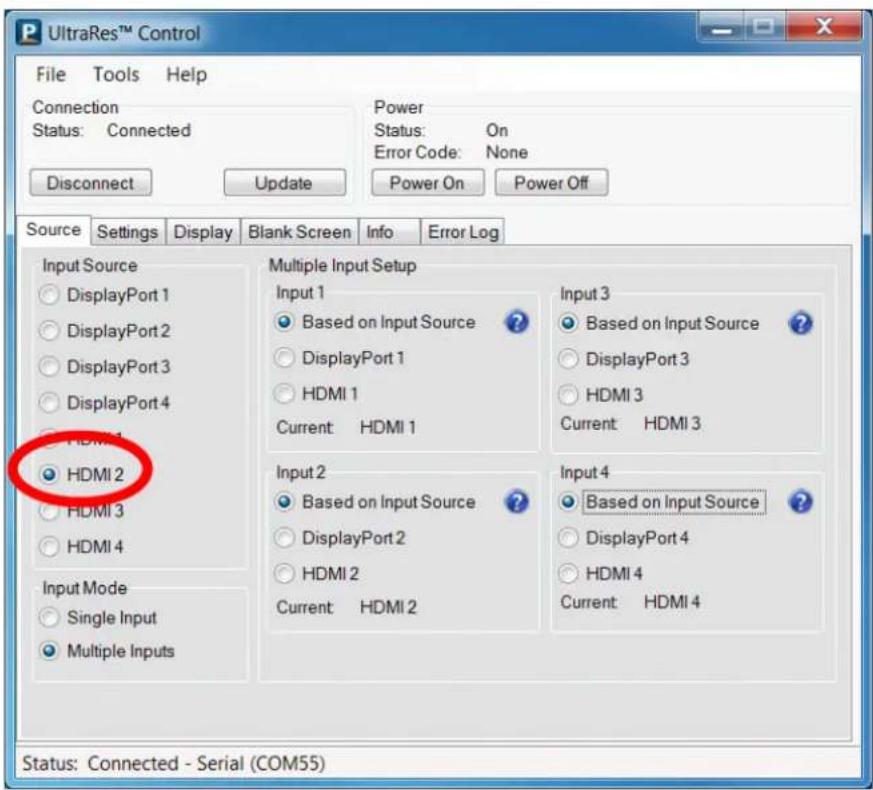The height and width of the screenshot is (790, 873).
Task: Click the Power On button
Action: [428, 183]
